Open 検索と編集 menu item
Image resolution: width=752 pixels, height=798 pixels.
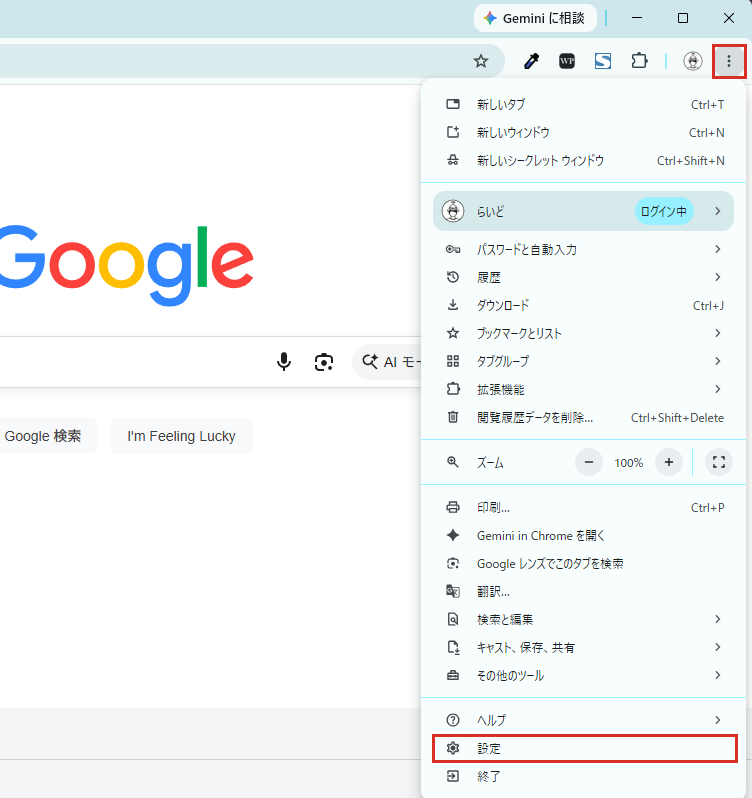tap(584, 619)
